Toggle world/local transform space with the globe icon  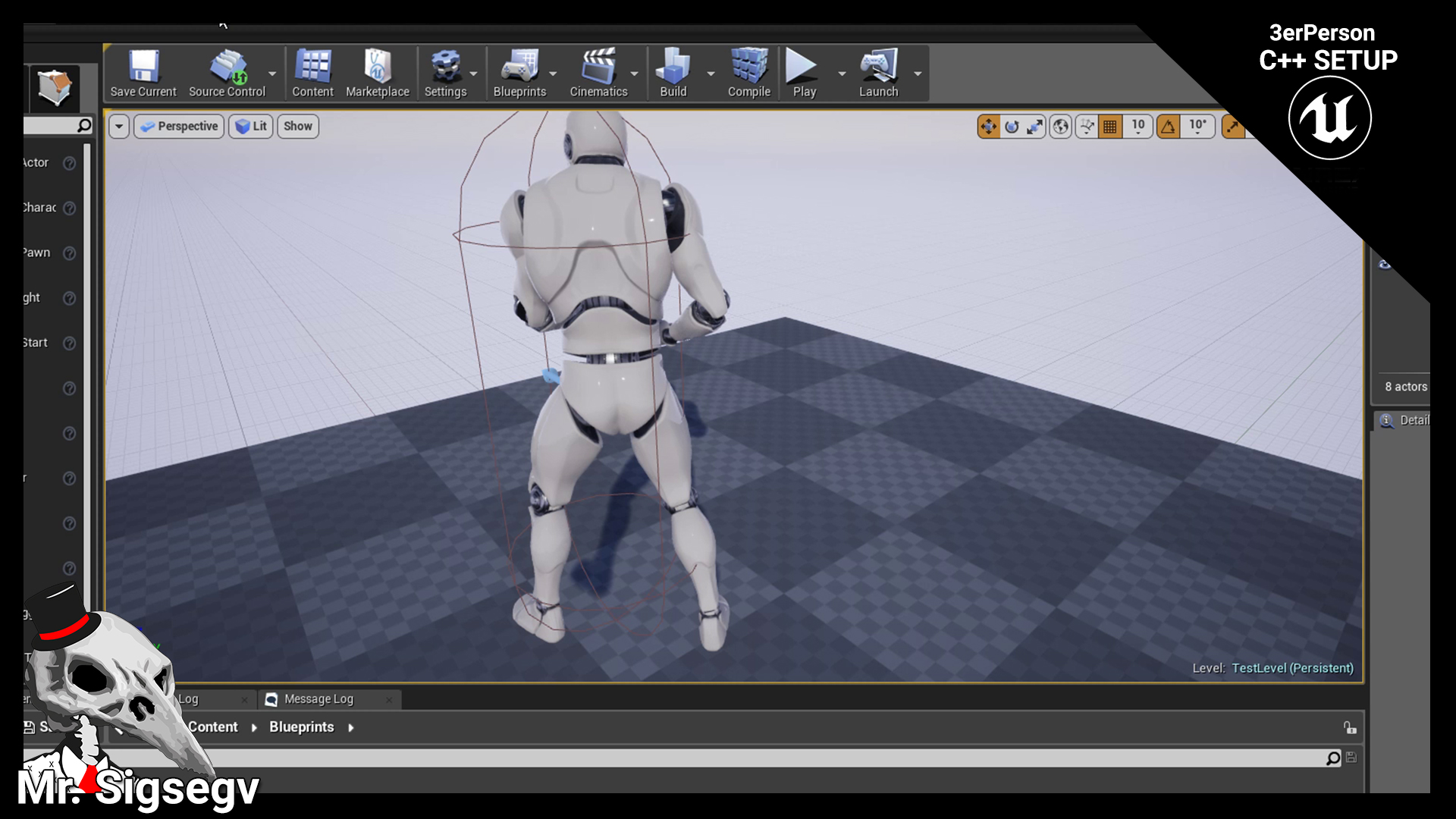click(x=1059, y=127)
